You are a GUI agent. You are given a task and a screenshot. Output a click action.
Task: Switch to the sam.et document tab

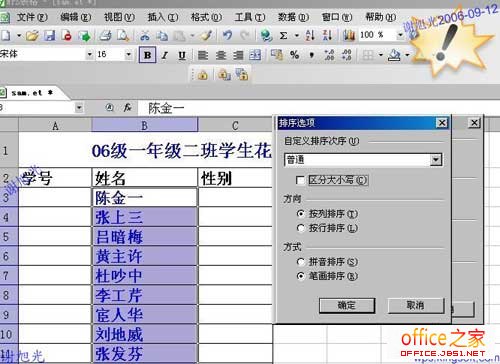point(32,93)
